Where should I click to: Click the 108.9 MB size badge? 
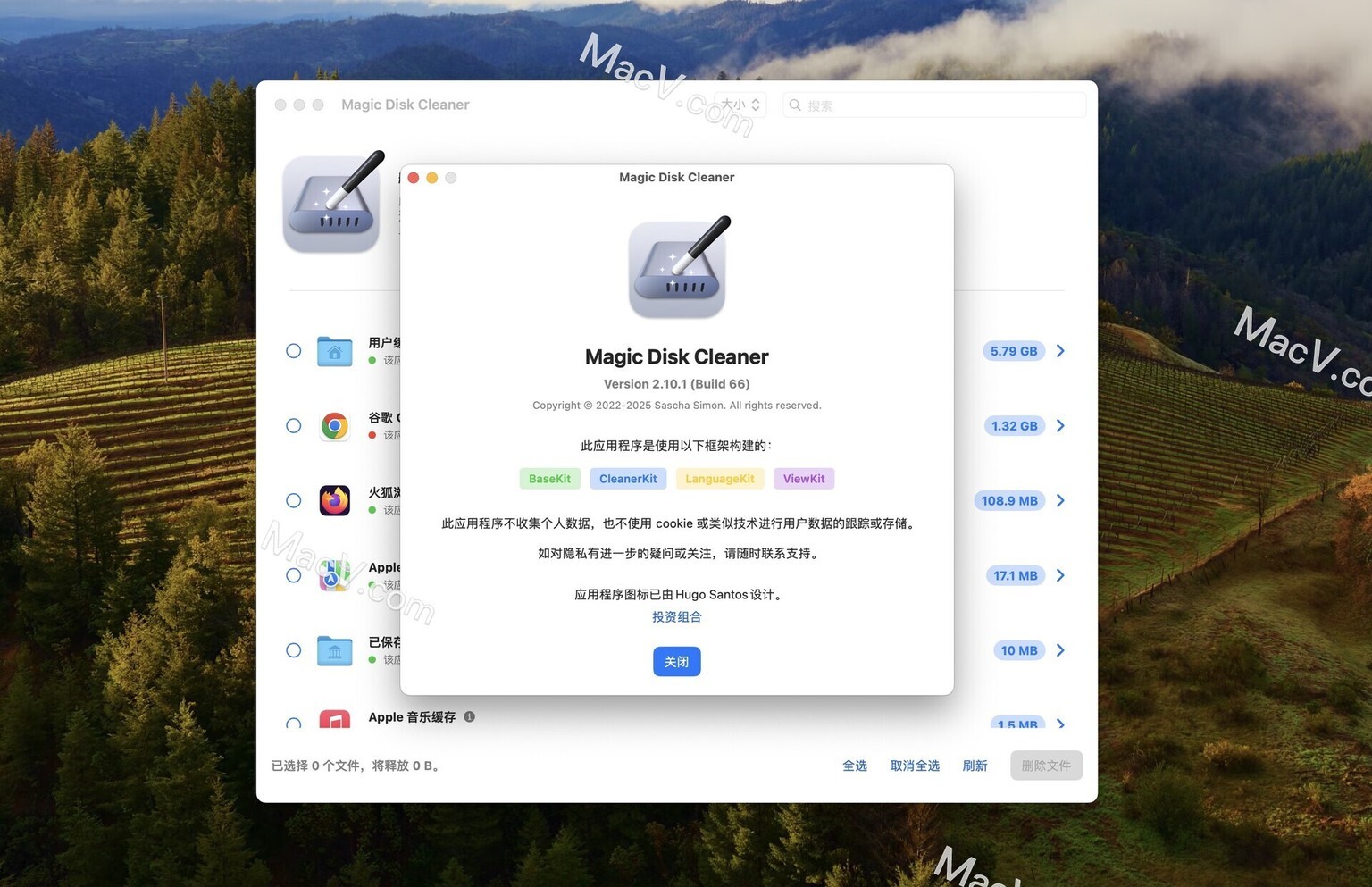(1009, 500)
